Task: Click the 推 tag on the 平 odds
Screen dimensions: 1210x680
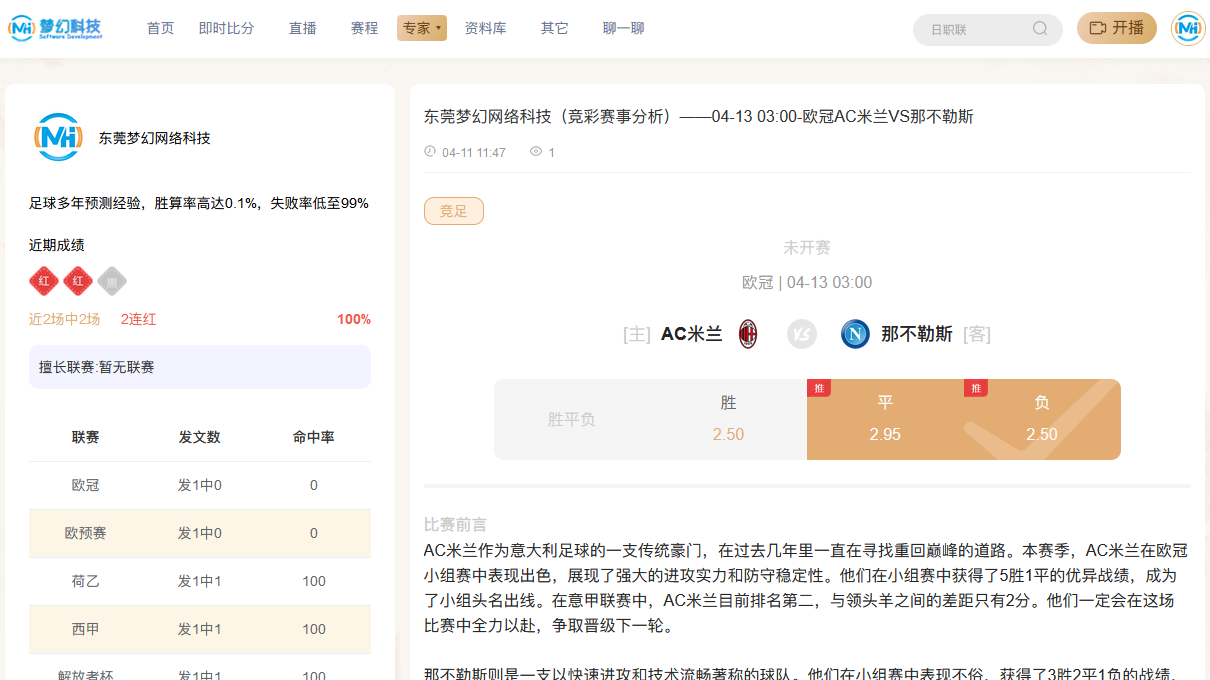Action: tap(819, 388)
